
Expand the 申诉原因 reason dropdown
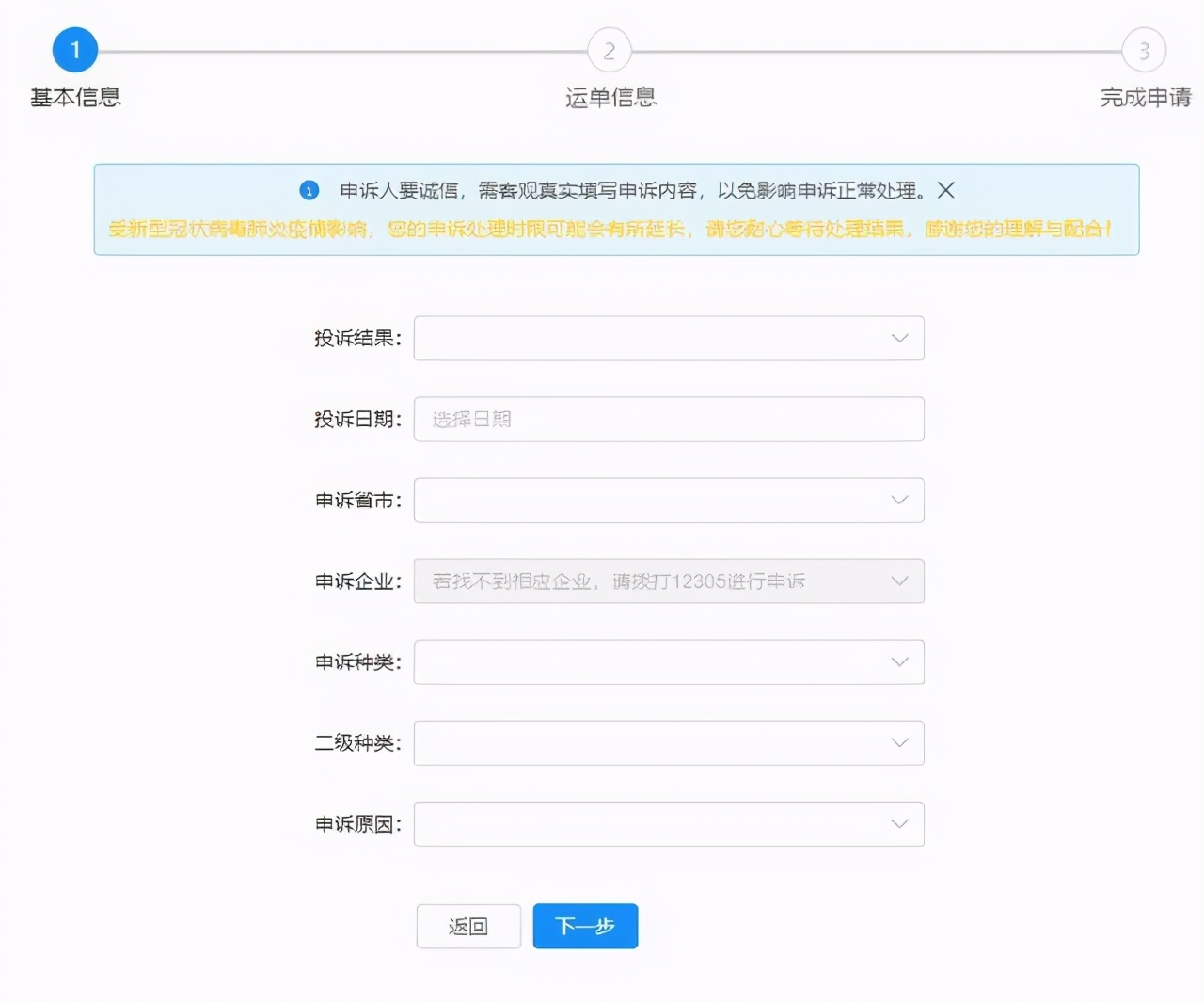(669, 823)
